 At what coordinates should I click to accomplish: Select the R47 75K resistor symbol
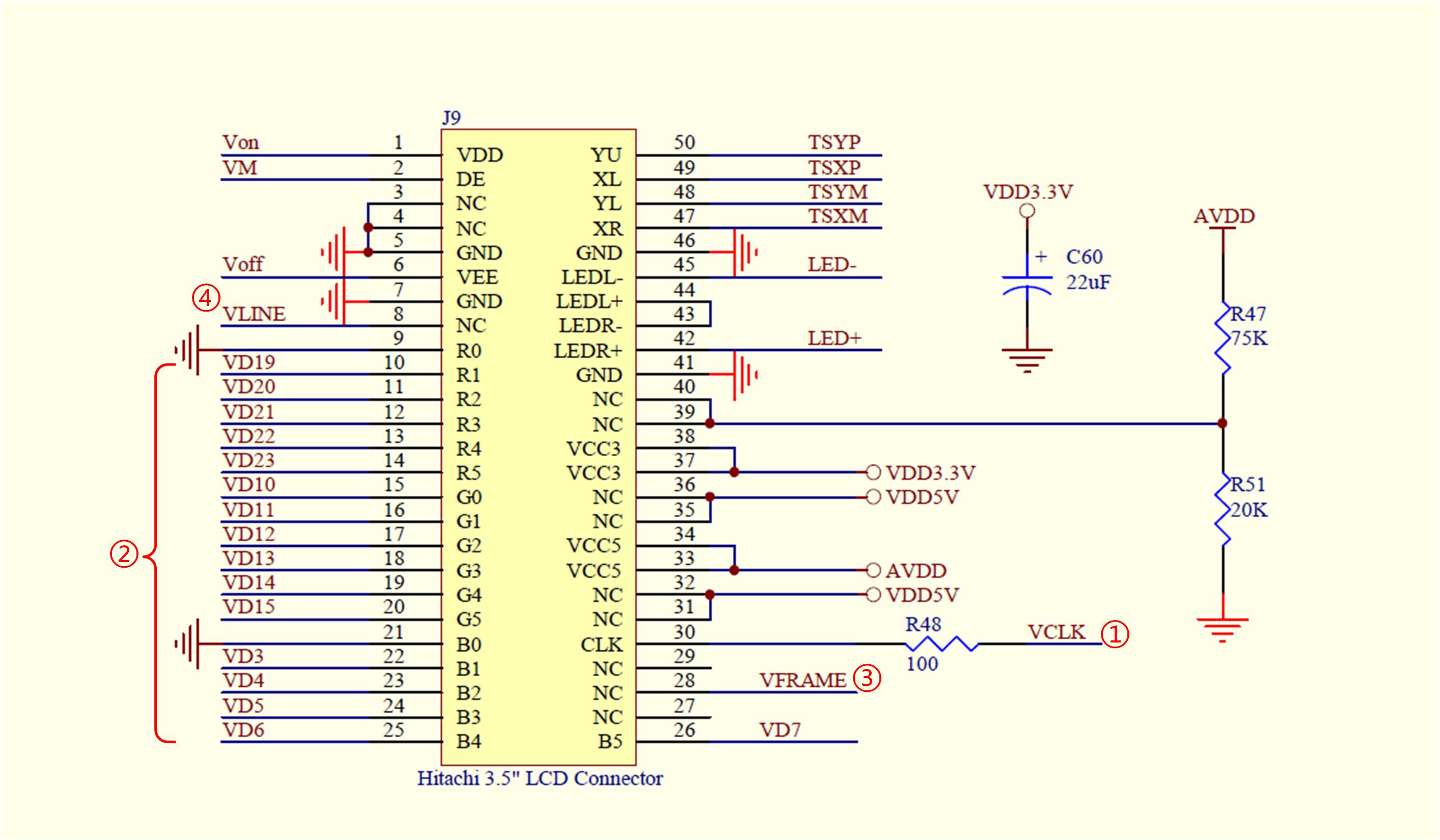coord(1223,338)
